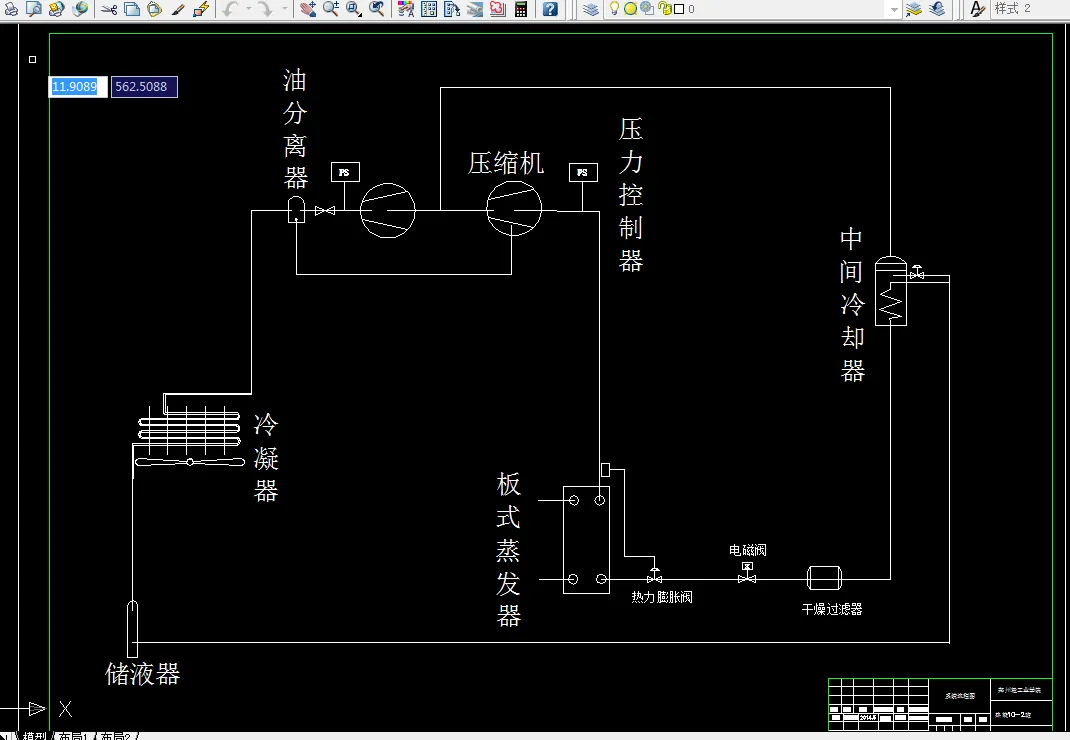Open the Tool Palettes window icon

tap(452, 9)
